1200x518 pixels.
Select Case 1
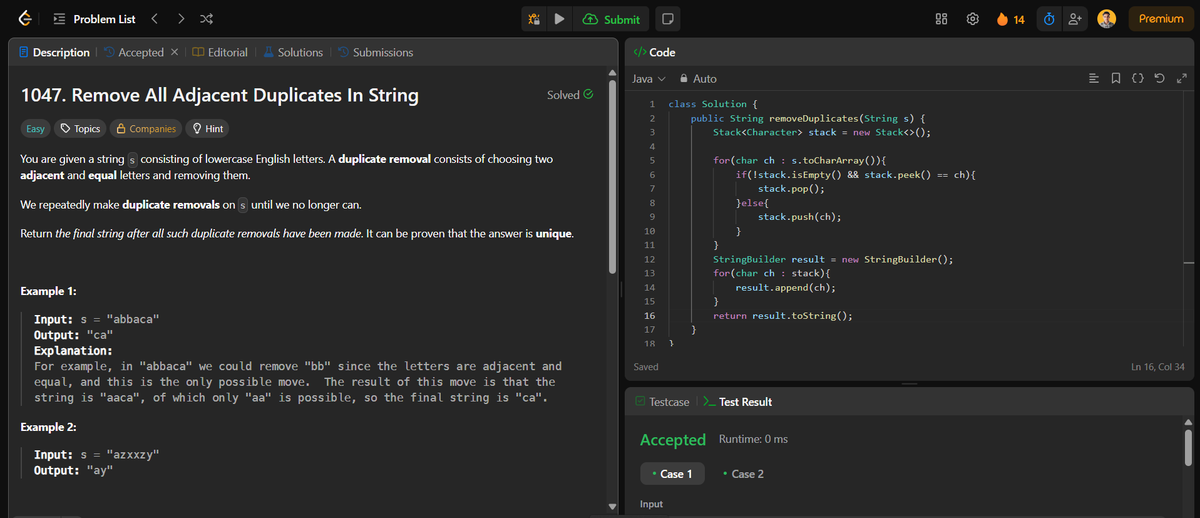click(672, 473)
